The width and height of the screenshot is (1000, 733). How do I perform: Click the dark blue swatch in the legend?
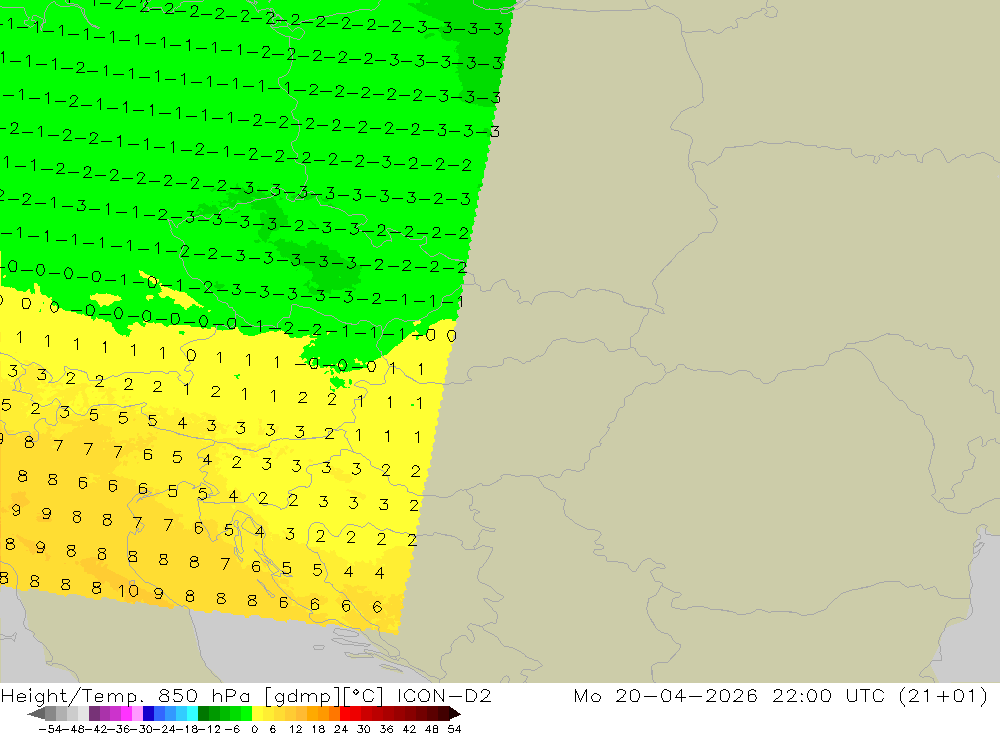(x=148, y=714)
